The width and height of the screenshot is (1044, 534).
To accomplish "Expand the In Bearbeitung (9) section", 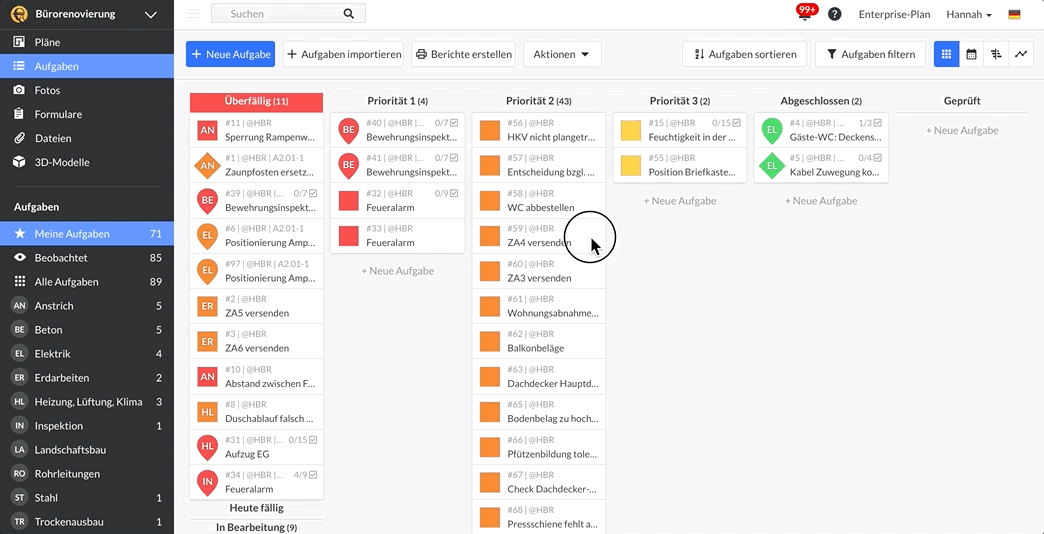I will click(x=256, y=527).
